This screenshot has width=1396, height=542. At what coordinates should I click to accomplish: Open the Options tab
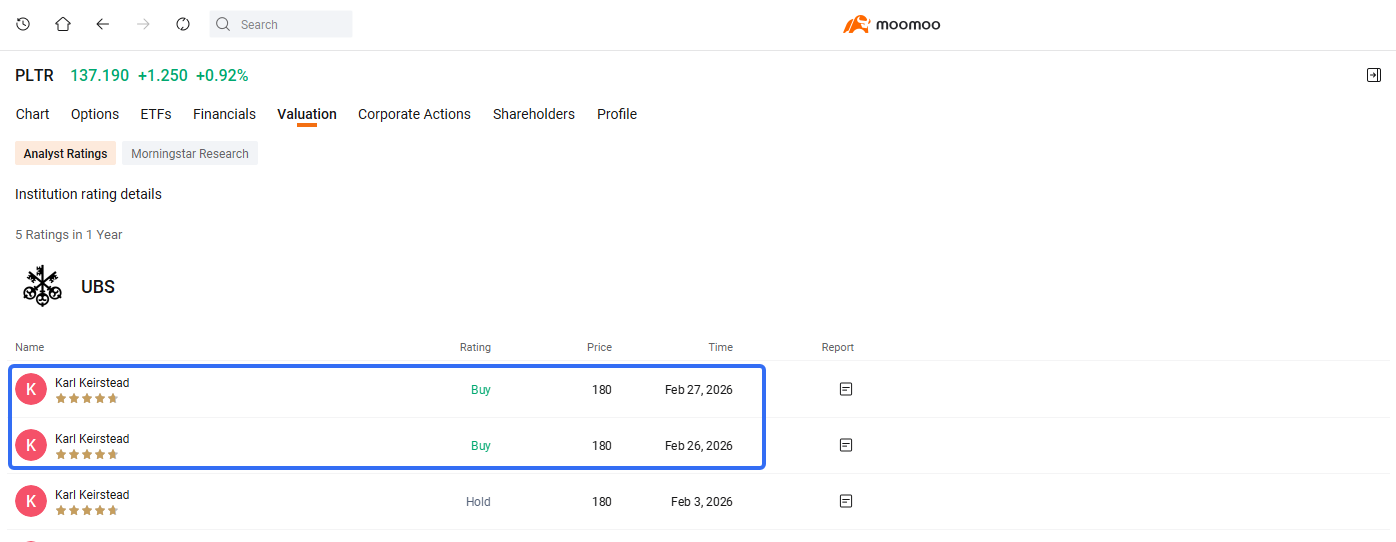[95, 114]
